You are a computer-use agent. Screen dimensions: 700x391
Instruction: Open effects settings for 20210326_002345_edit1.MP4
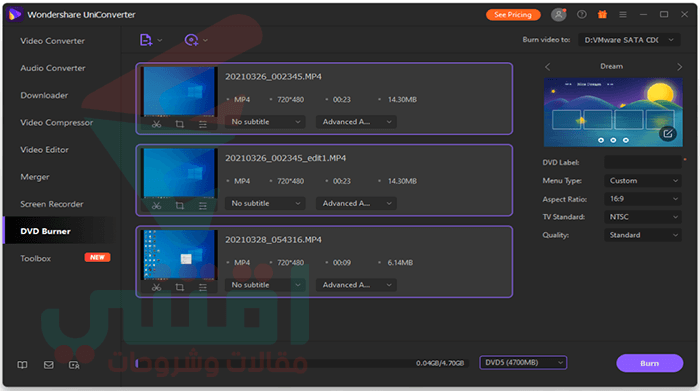tap(203, 206)
